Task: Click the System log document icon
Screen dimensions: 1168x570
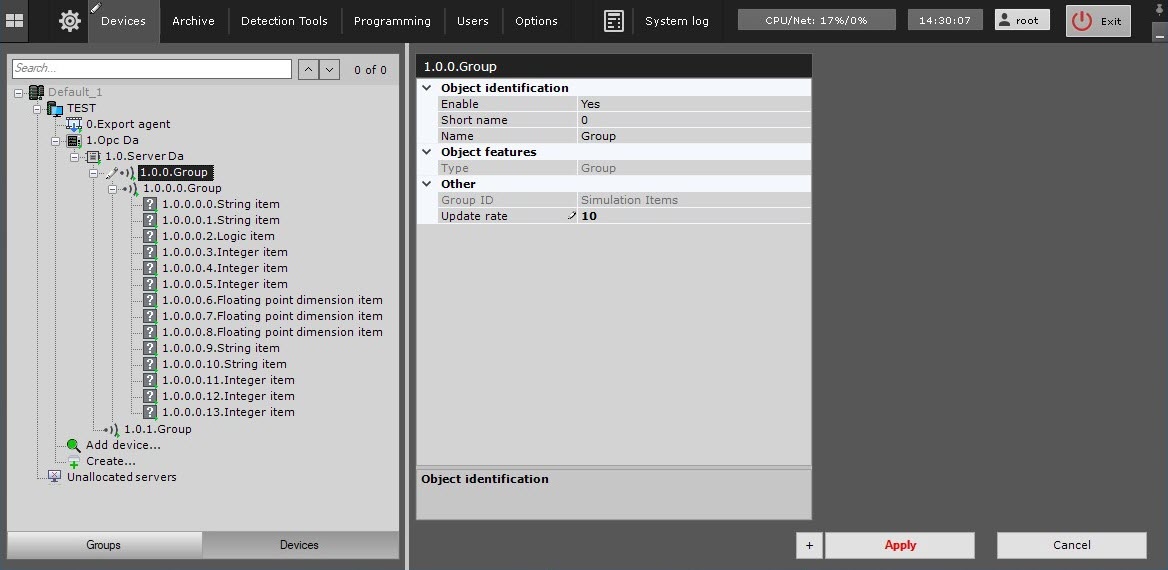Action: point(614,21)
